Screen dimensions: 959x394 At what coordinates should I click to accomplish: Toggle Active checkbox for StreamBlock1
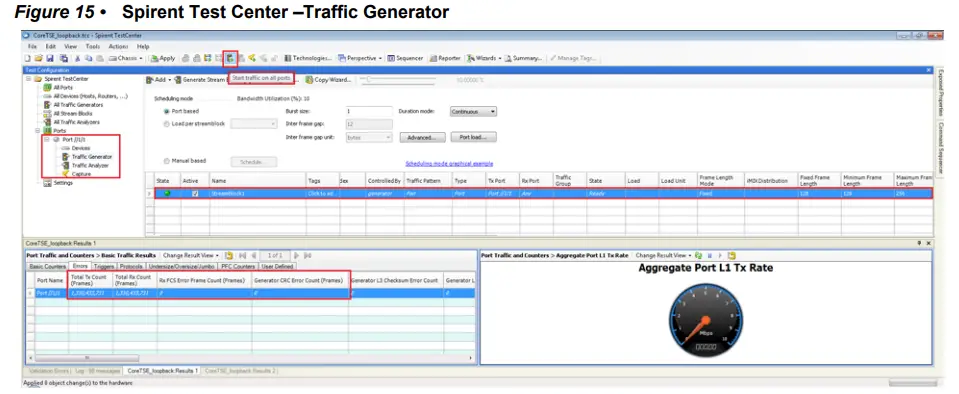(x=195, y=193)
